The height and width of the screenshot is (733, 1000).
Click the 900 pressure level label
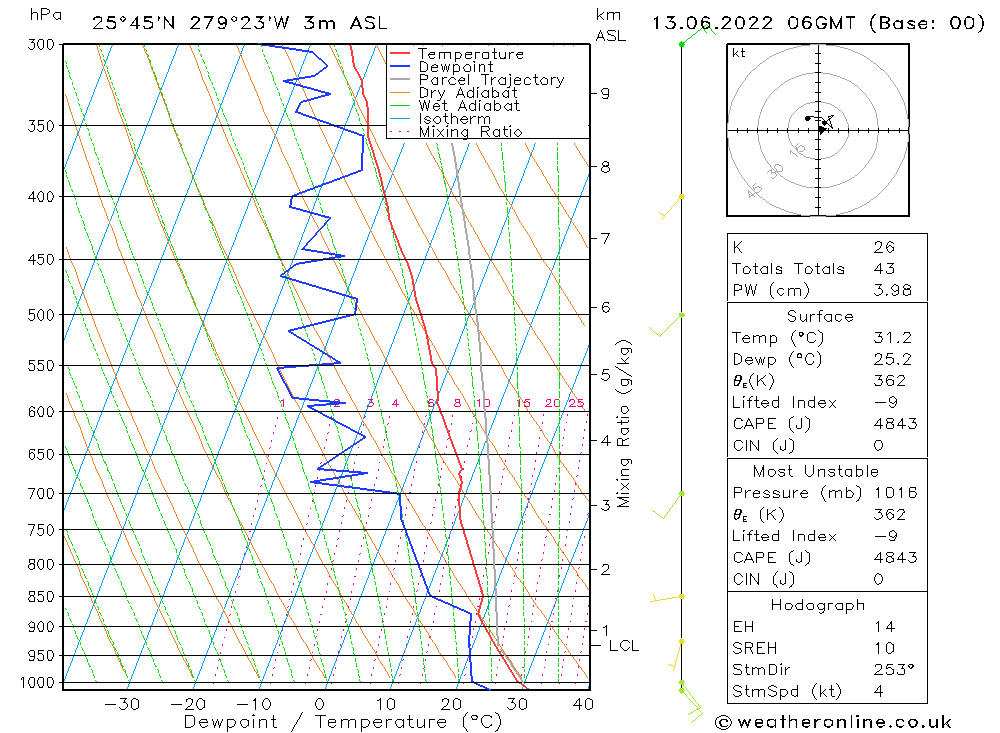[41, 627]
